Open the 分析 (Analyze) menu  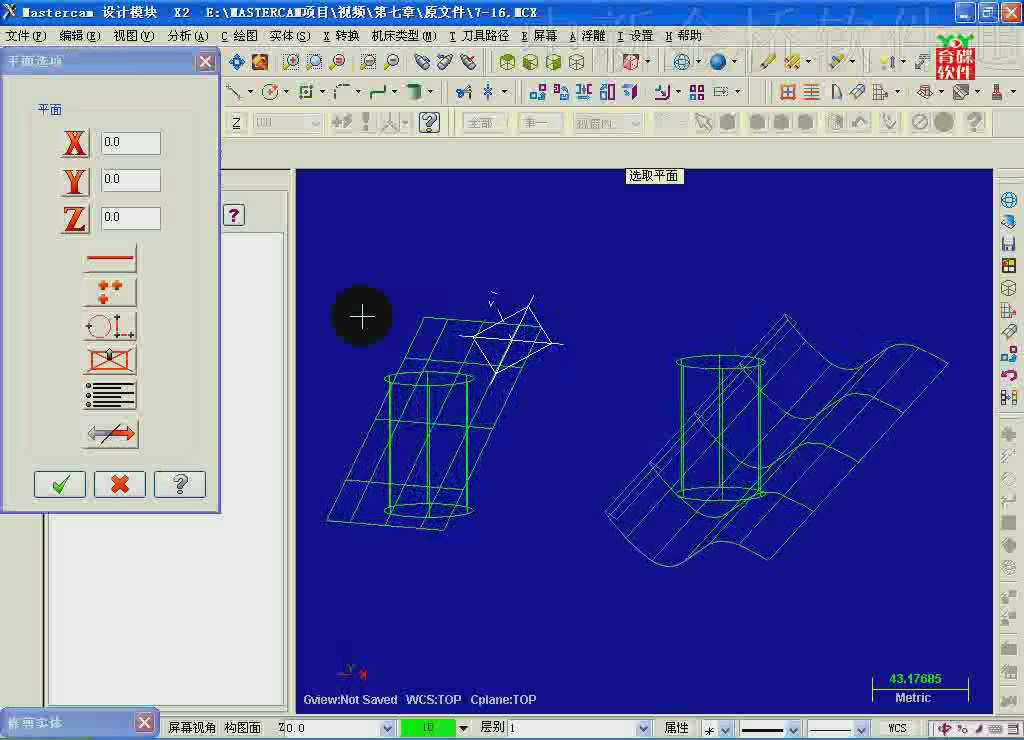click(187, 36)
